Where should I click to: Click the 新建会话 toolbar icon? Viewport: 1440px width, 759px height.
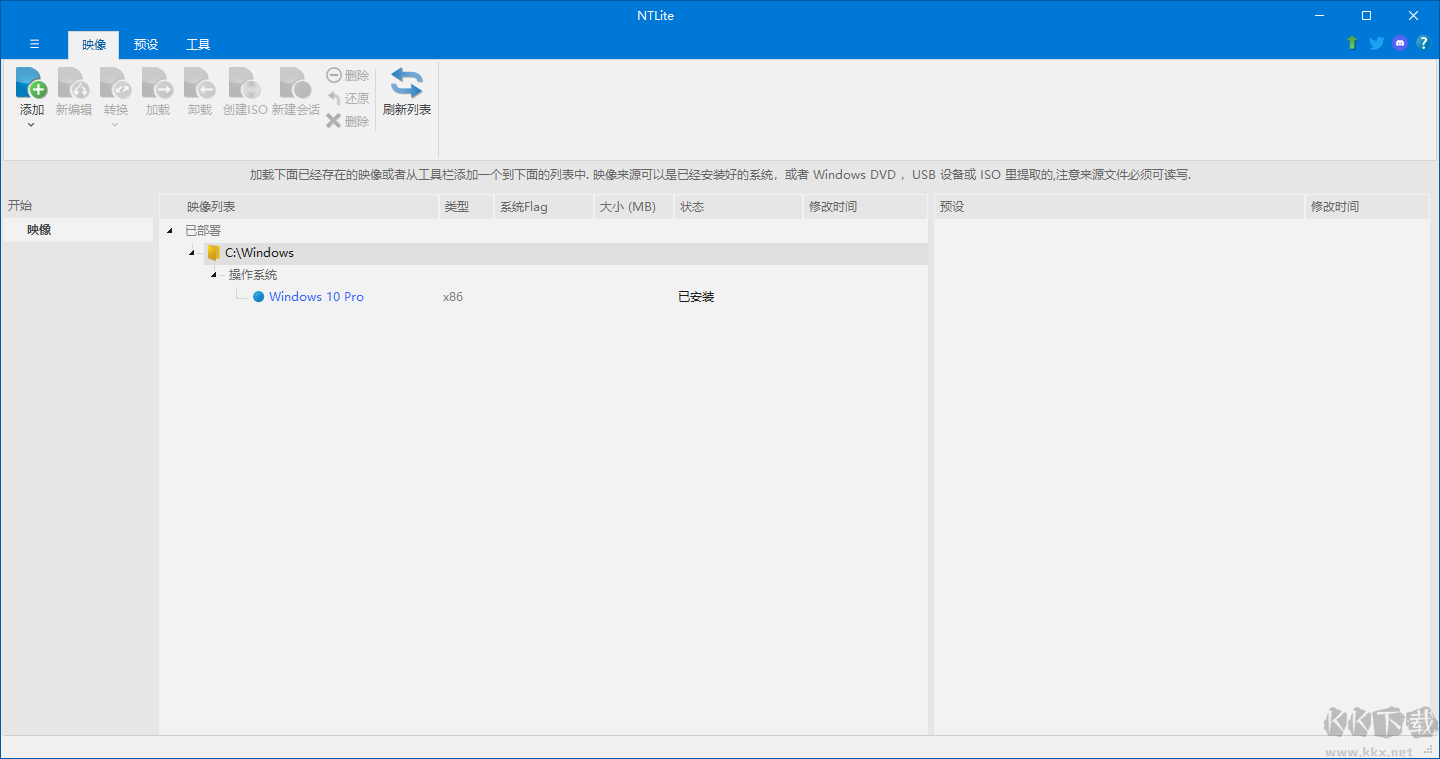[x=295, y=83]
